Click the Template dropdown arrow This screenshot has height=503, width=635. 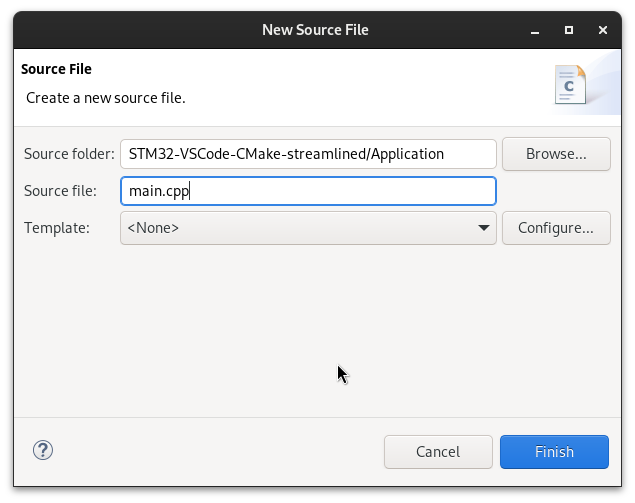coord(484,228)
